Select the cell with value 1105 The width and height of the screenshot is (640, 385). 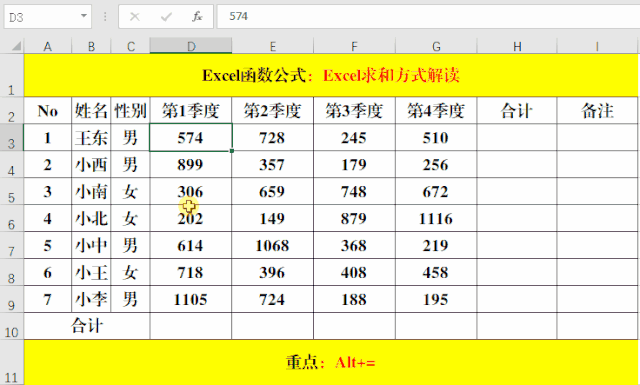pyautogui.click(x=191, y=299)
